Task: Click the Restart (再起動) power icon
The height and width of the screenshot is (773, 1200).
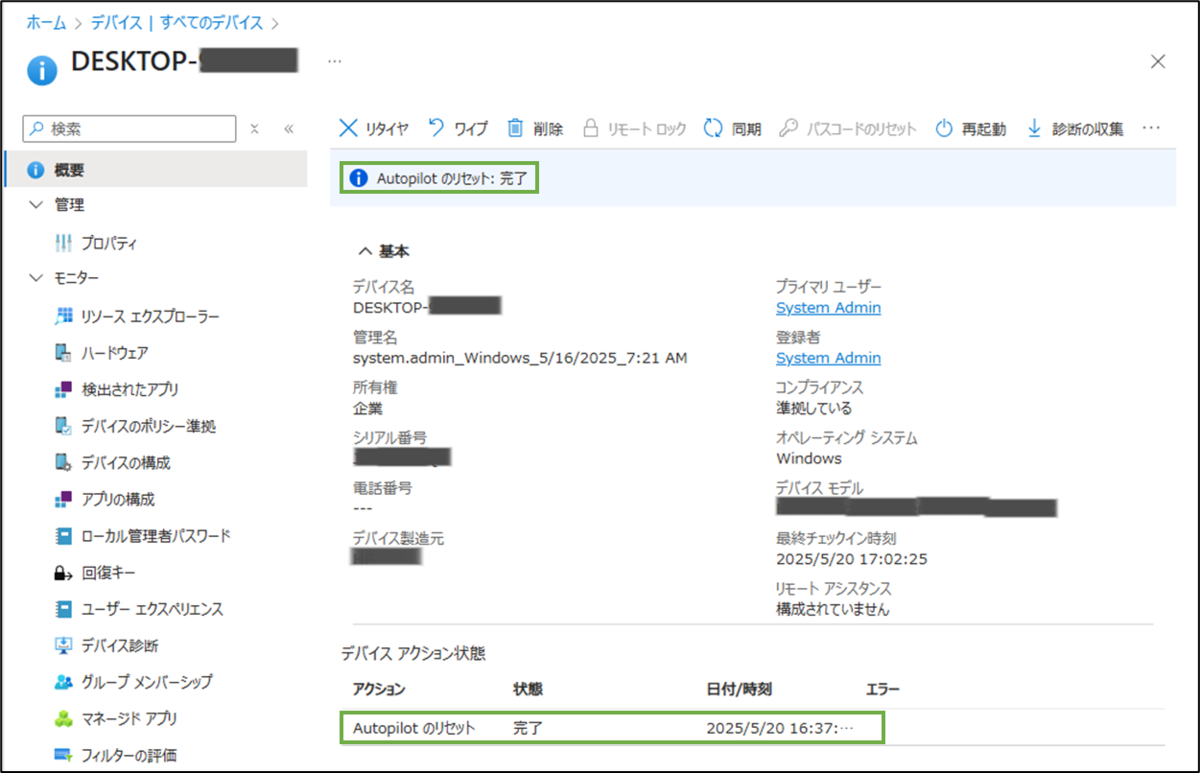Action: [944, 128]
